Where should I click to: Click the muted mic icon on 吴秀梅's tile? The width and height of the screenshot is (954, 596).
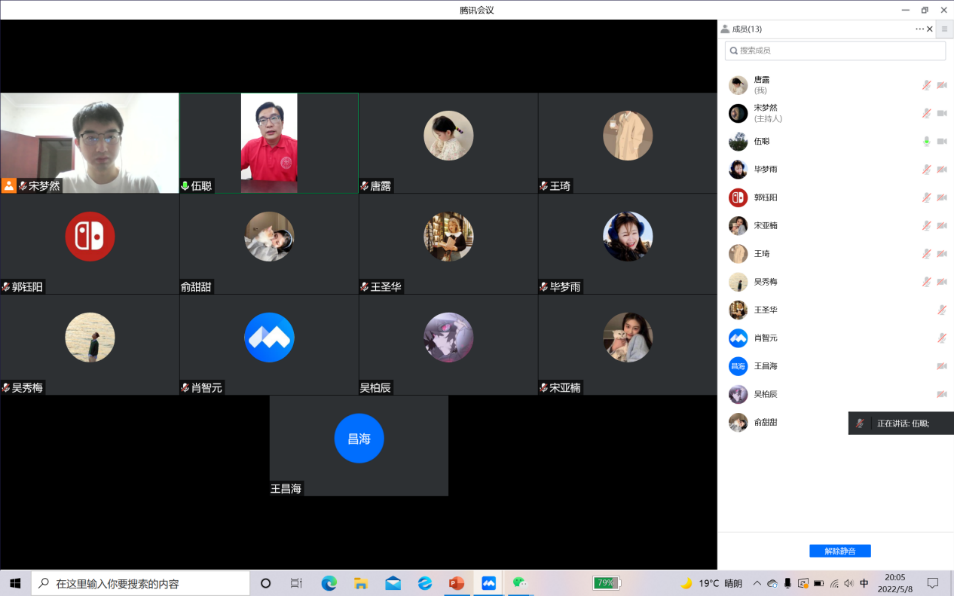pyautogui.click(x=5, y=387)
